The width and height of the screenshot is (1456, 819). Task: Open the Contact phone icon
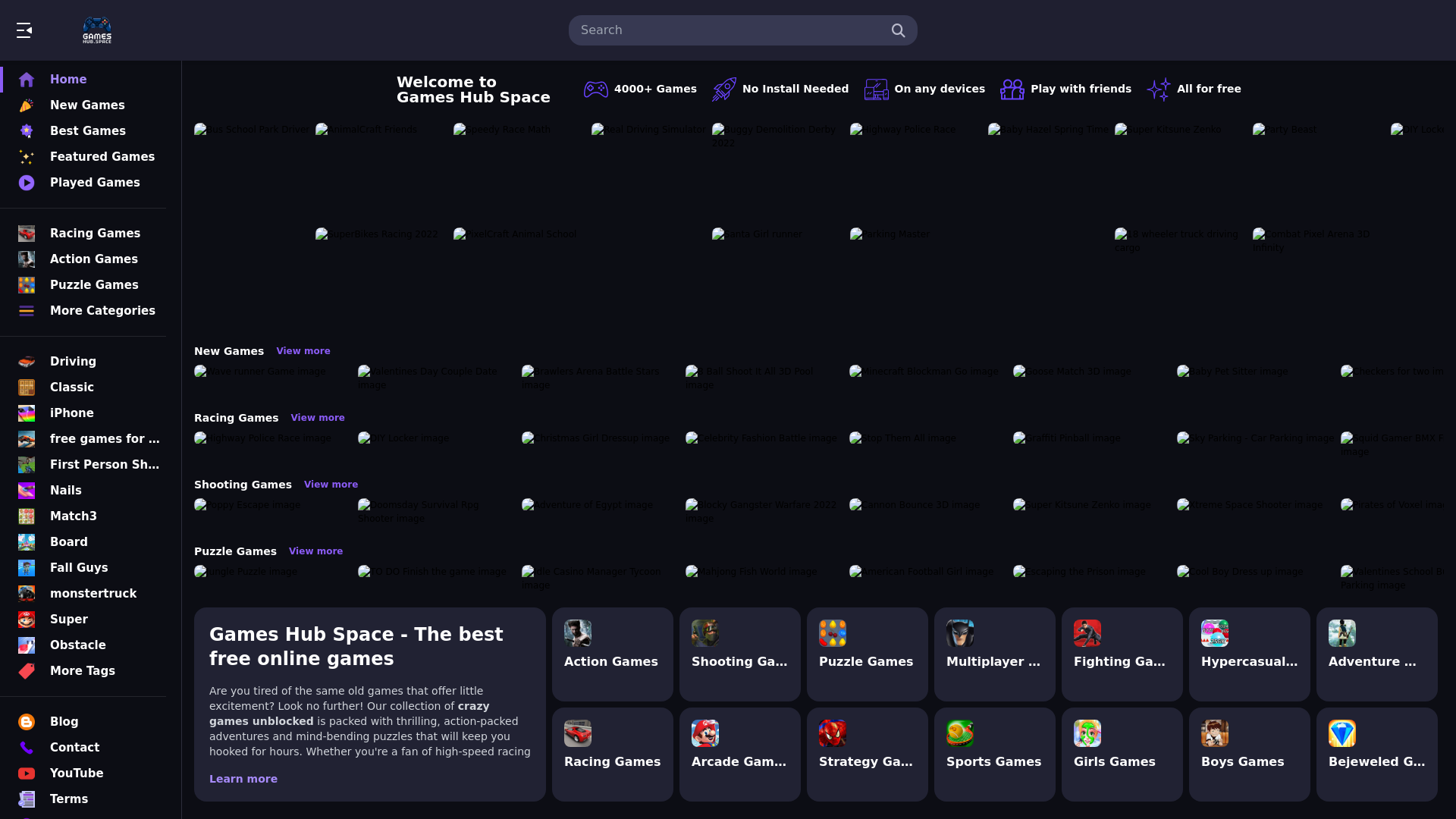pos(27,748)
